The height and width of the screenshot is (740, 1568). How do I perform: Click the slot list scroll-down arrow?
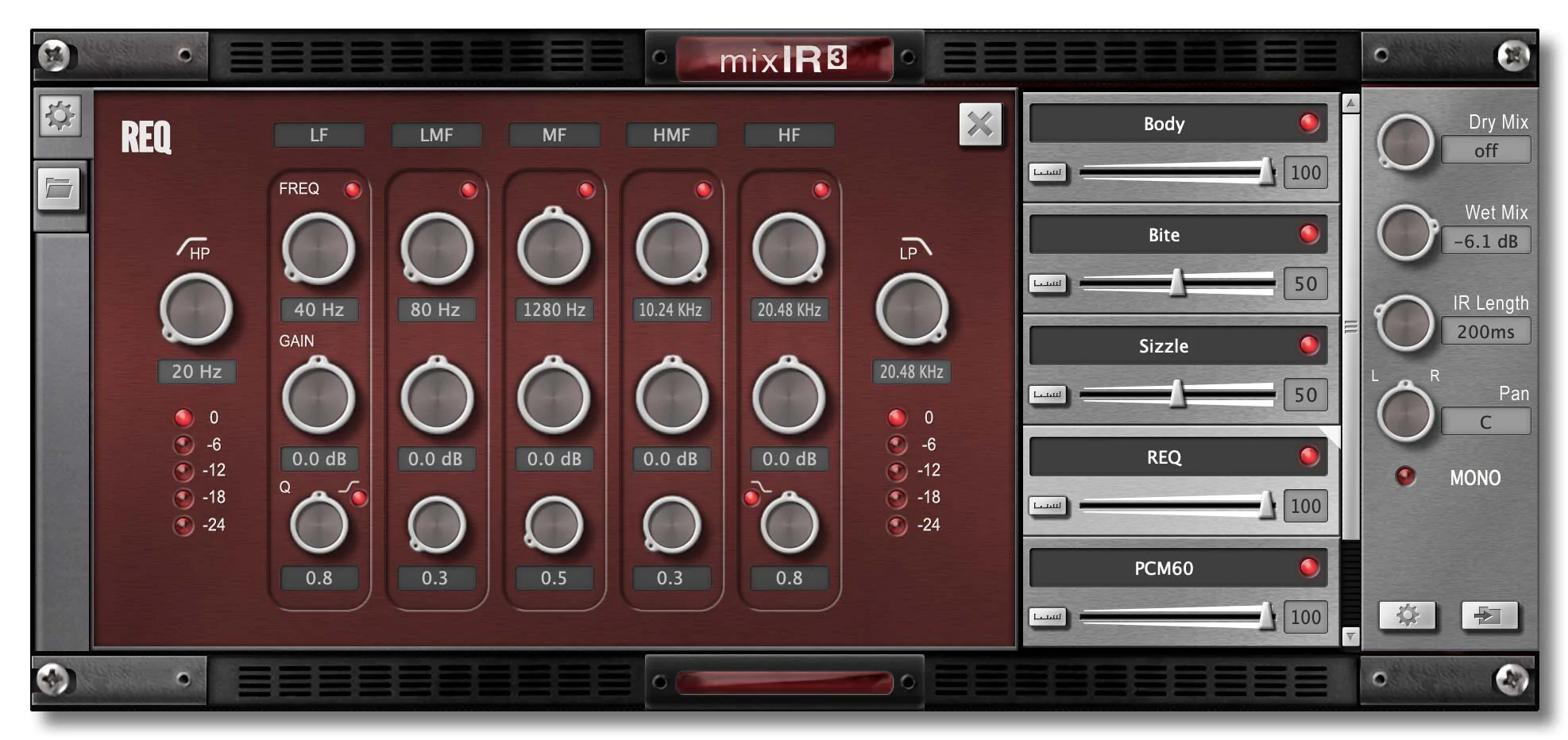(1350, 636)
